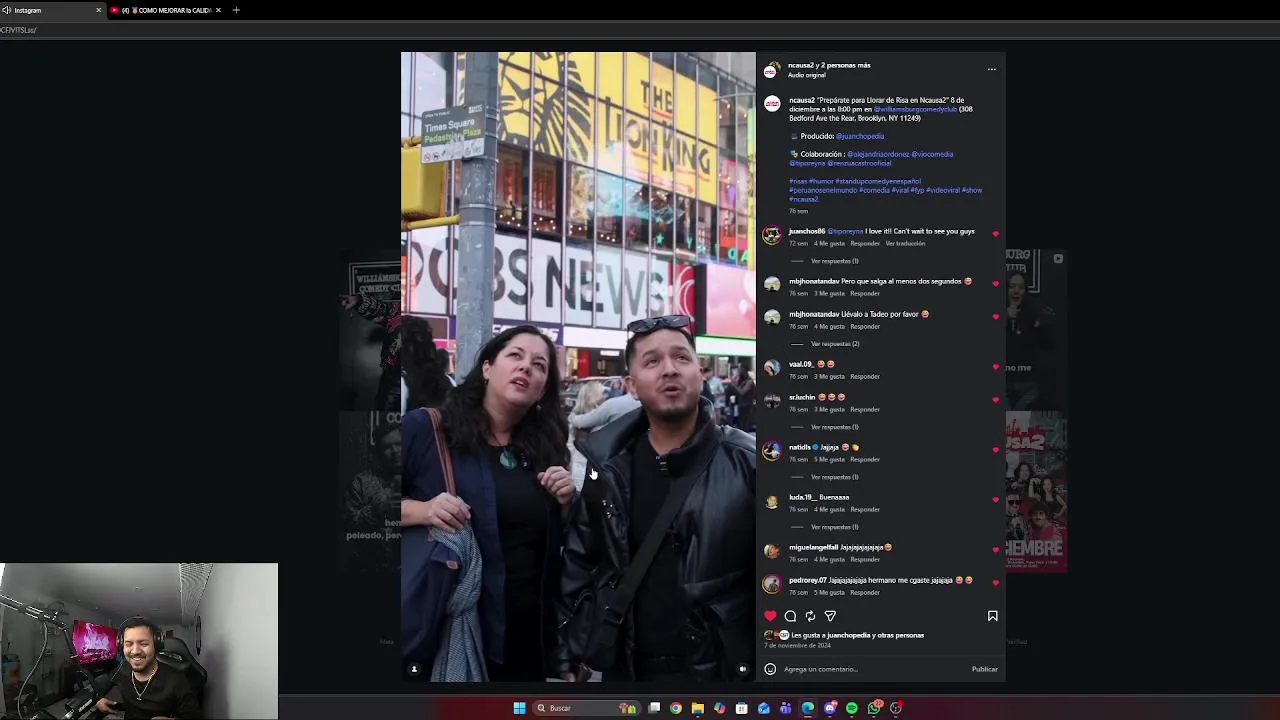This screenshot has width=1280, height=720.
Task: Click the tab audio speaker icon
Action: click(x=6, y=10)
